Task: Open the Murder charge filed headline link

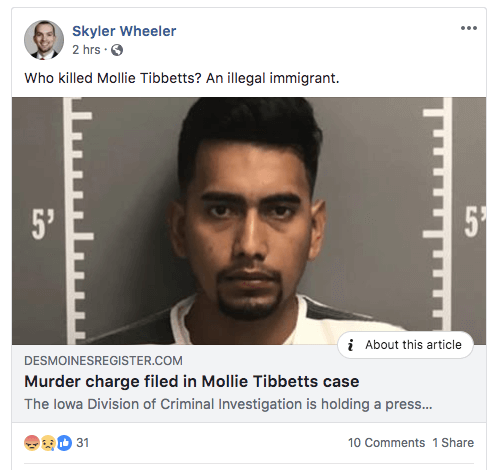Action: click(x=192, y=381)
